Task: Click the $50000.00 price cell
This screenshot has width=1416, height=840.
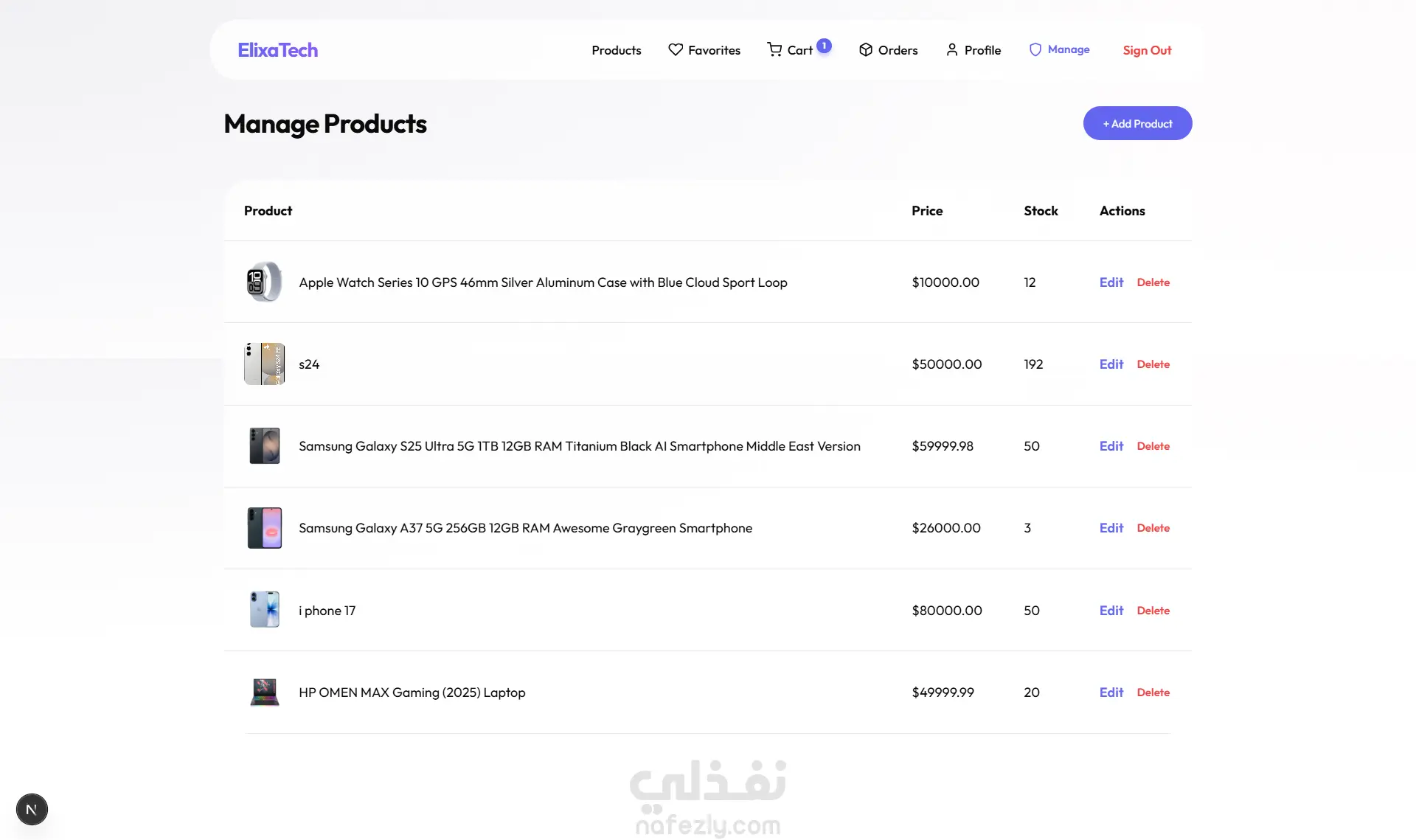Action: (947, 364)
